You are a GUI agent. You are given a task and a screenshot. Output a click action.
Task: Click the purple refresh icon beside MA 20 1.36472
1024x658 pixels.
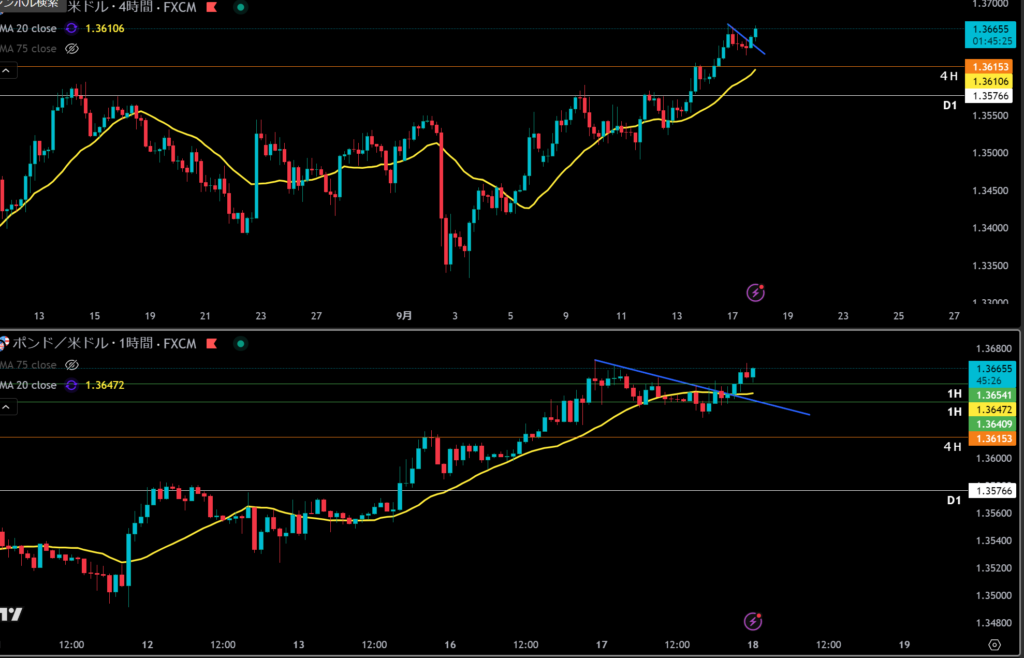coord(72,385)
